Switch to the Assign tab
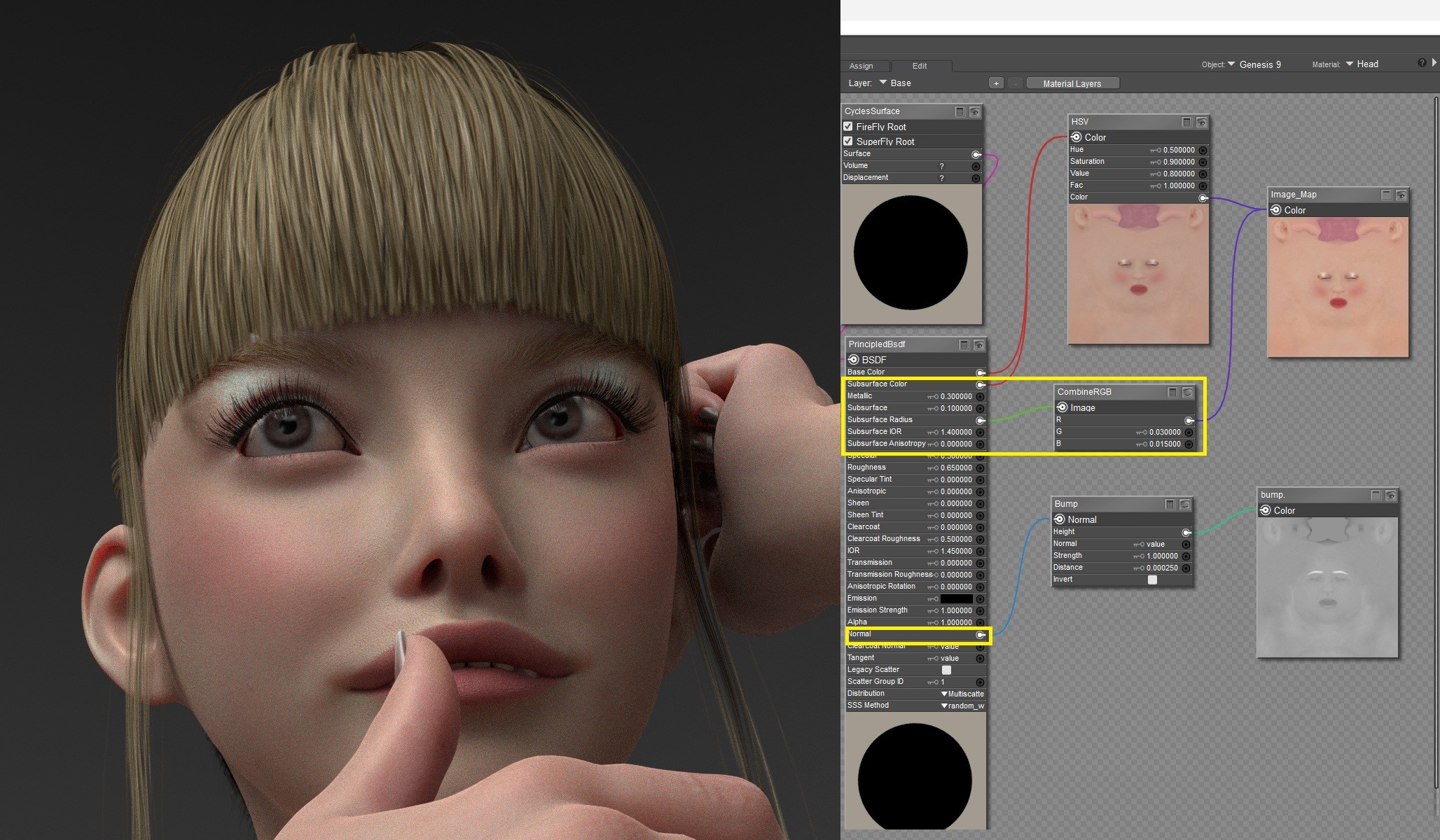 [861, 66]
